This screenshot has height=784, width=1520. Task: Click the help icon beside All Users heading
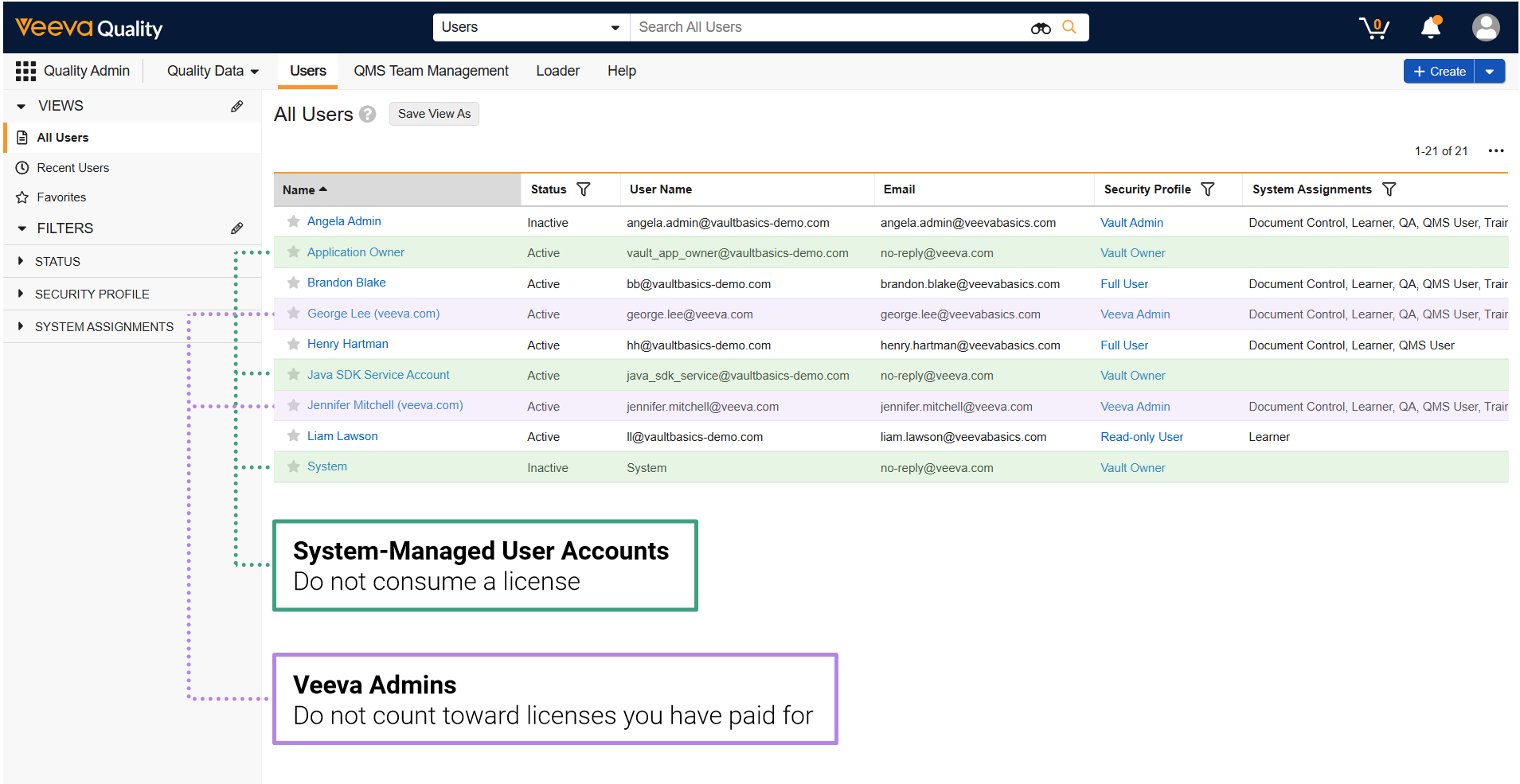tap(367, 114)
